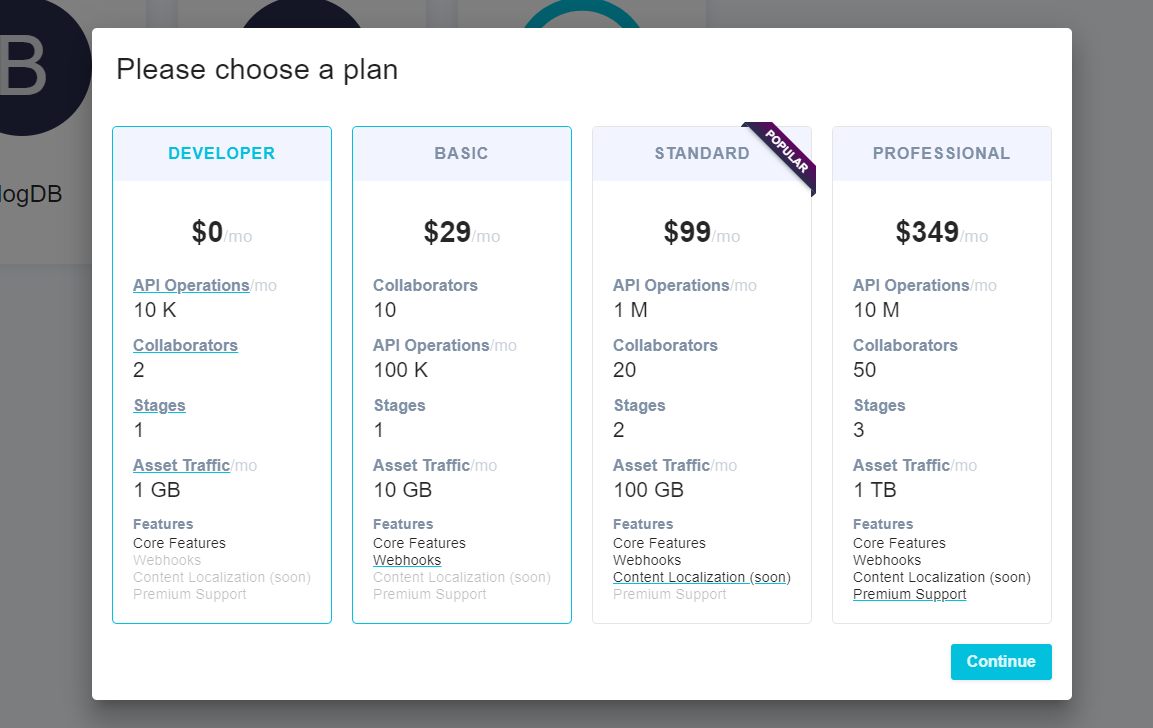Click the API Operations link under Standard
Image resolution: width=1153 pixels, height=728 pixels.
671,285
